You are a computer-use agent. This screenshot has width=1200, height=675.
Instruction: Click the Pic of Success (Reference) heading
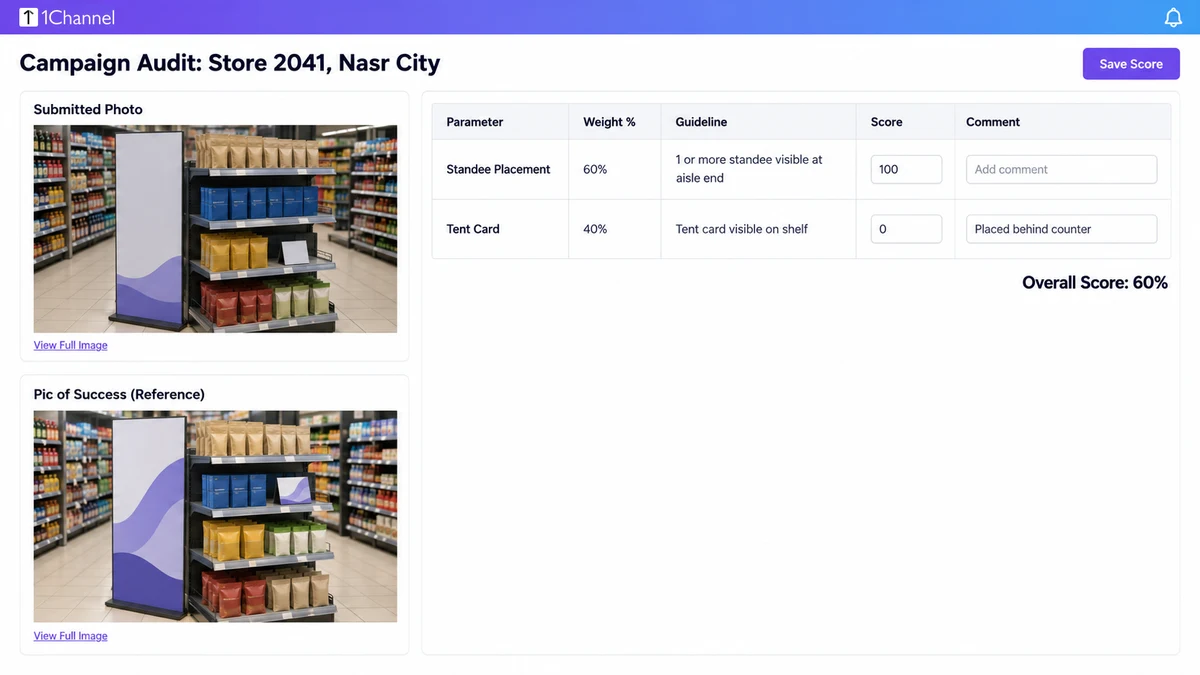click(119, 394)
